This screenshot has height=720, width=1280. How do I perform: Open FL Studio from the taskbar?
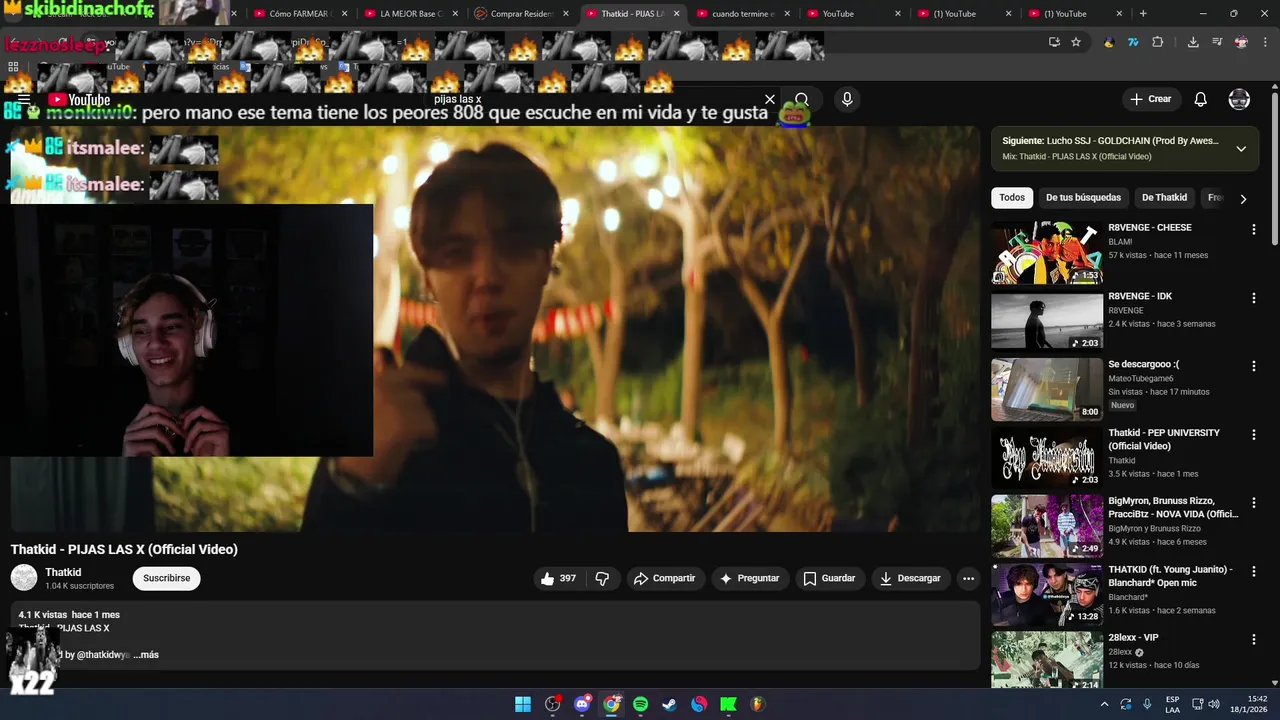[x=757, y=704]
